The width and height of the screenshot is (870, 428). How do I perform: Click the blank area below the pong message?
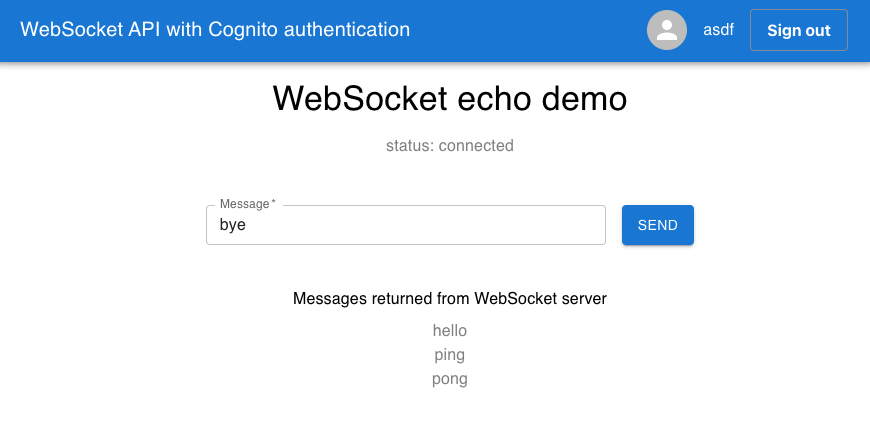tap(450, 408)
